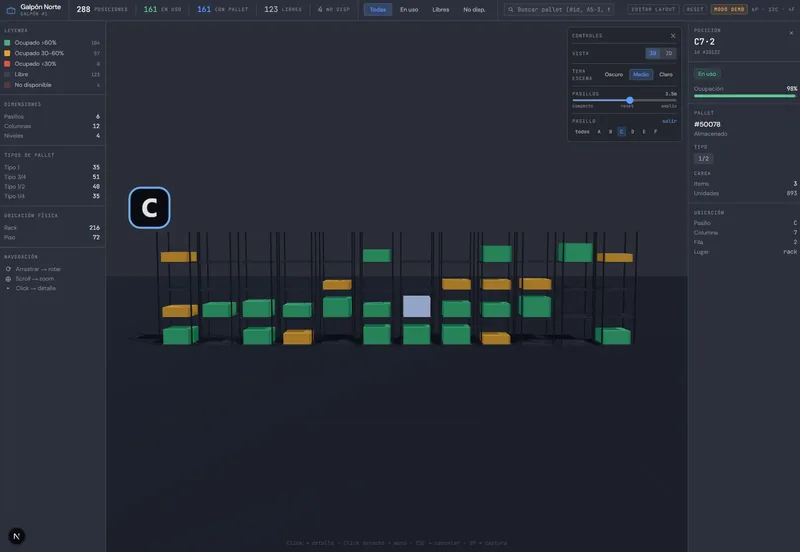This screenshot has height=552, width=800.
Task: Click the 'Columnas' dimension row
Action: pos(52,127)
